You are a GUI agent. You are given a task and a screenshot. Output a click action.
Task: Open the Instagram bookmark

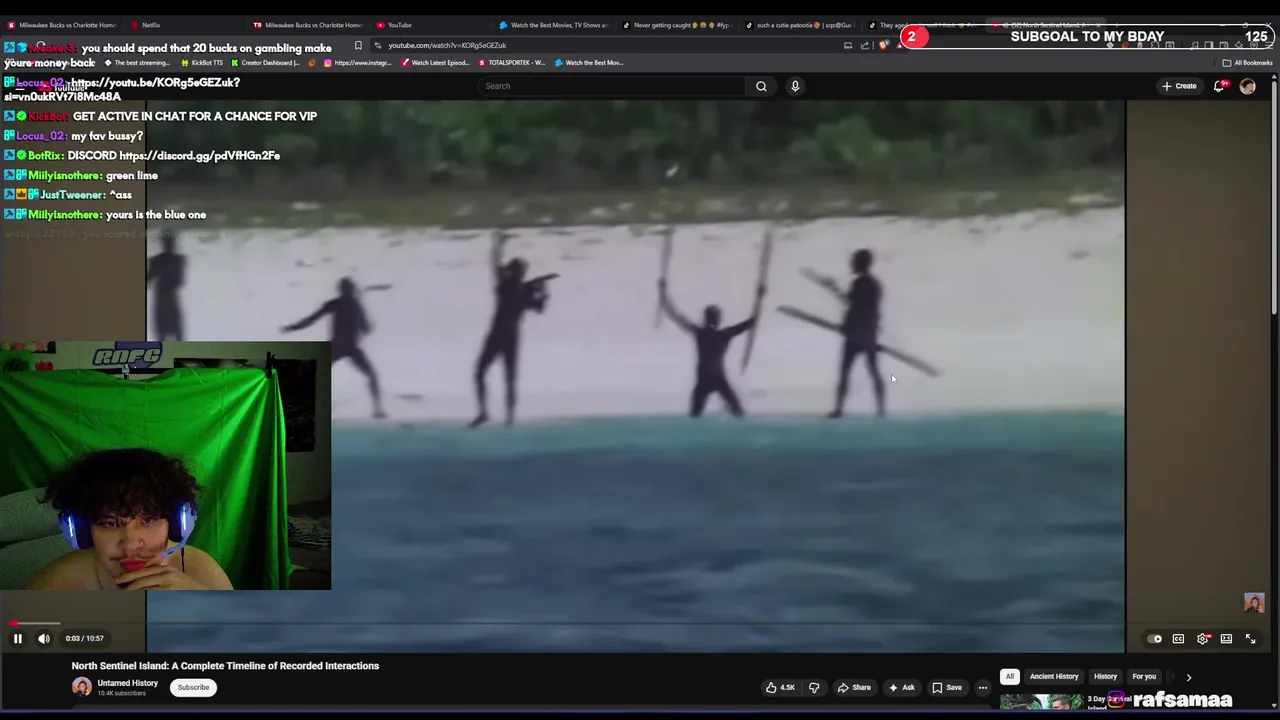(x=357, y=63)
